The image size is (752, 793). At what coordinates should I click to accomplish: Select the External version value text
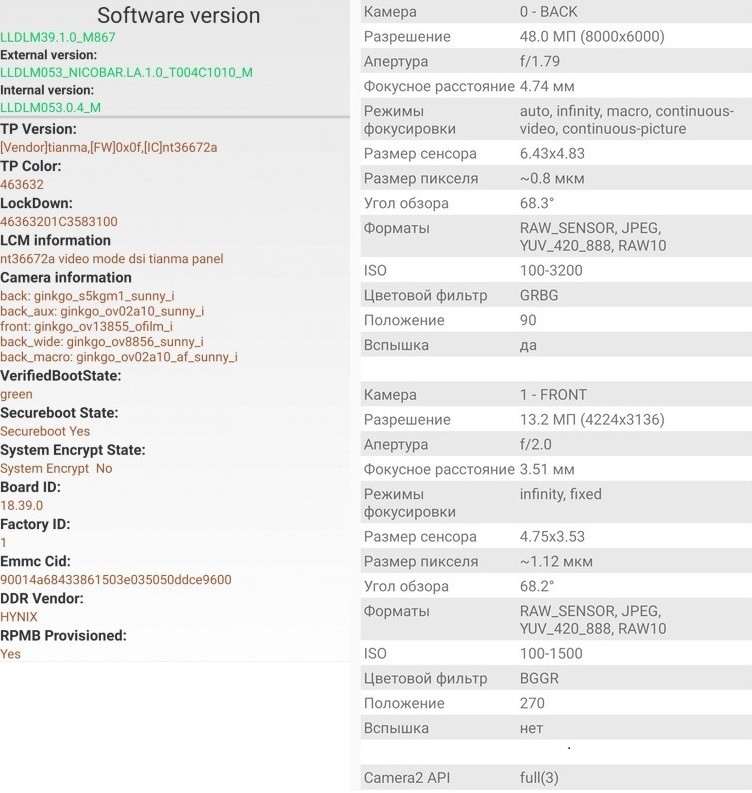pos(126,72)
